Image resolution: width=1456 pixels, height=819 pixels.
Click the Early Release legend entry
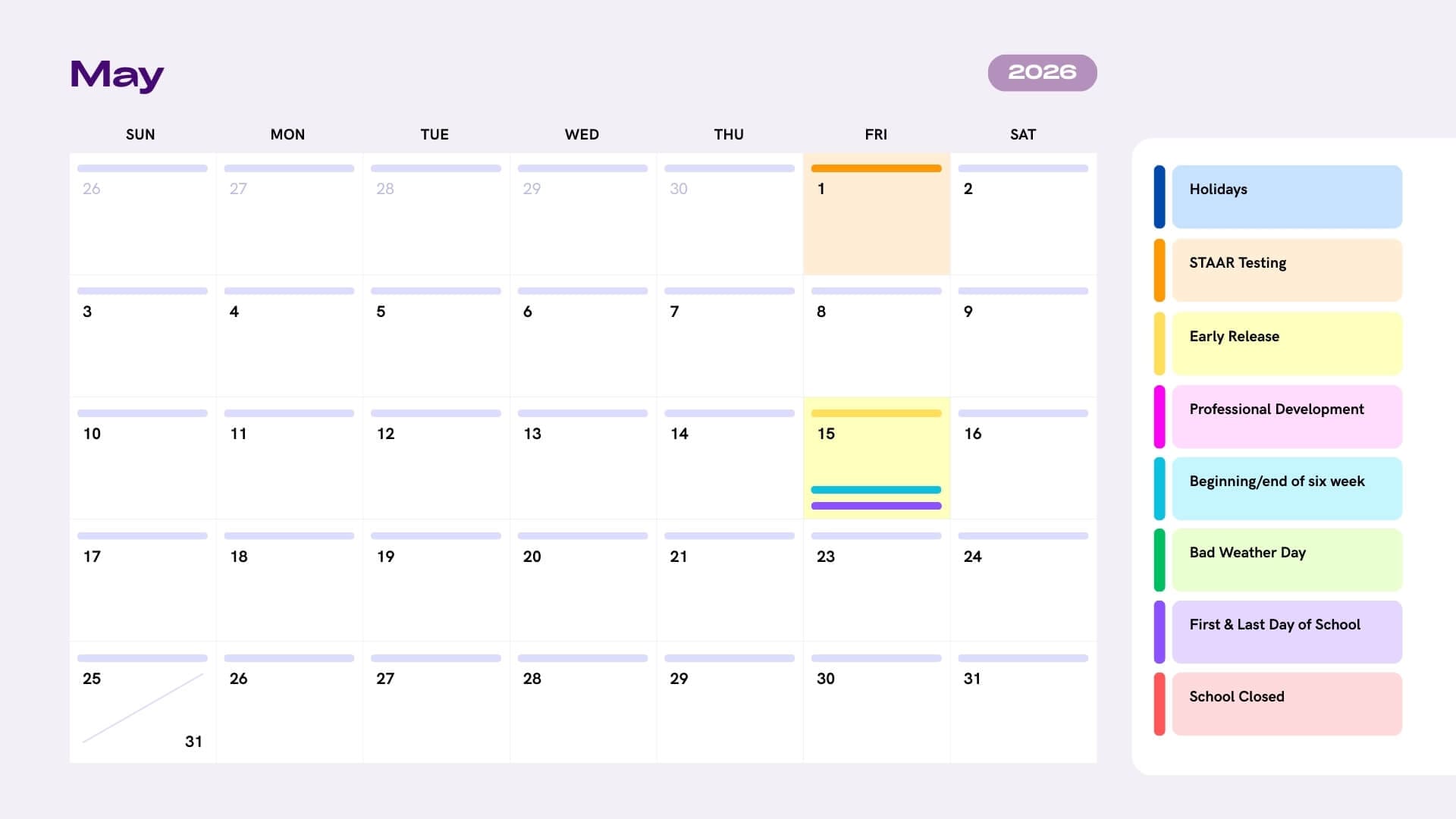coord(1286,344)
